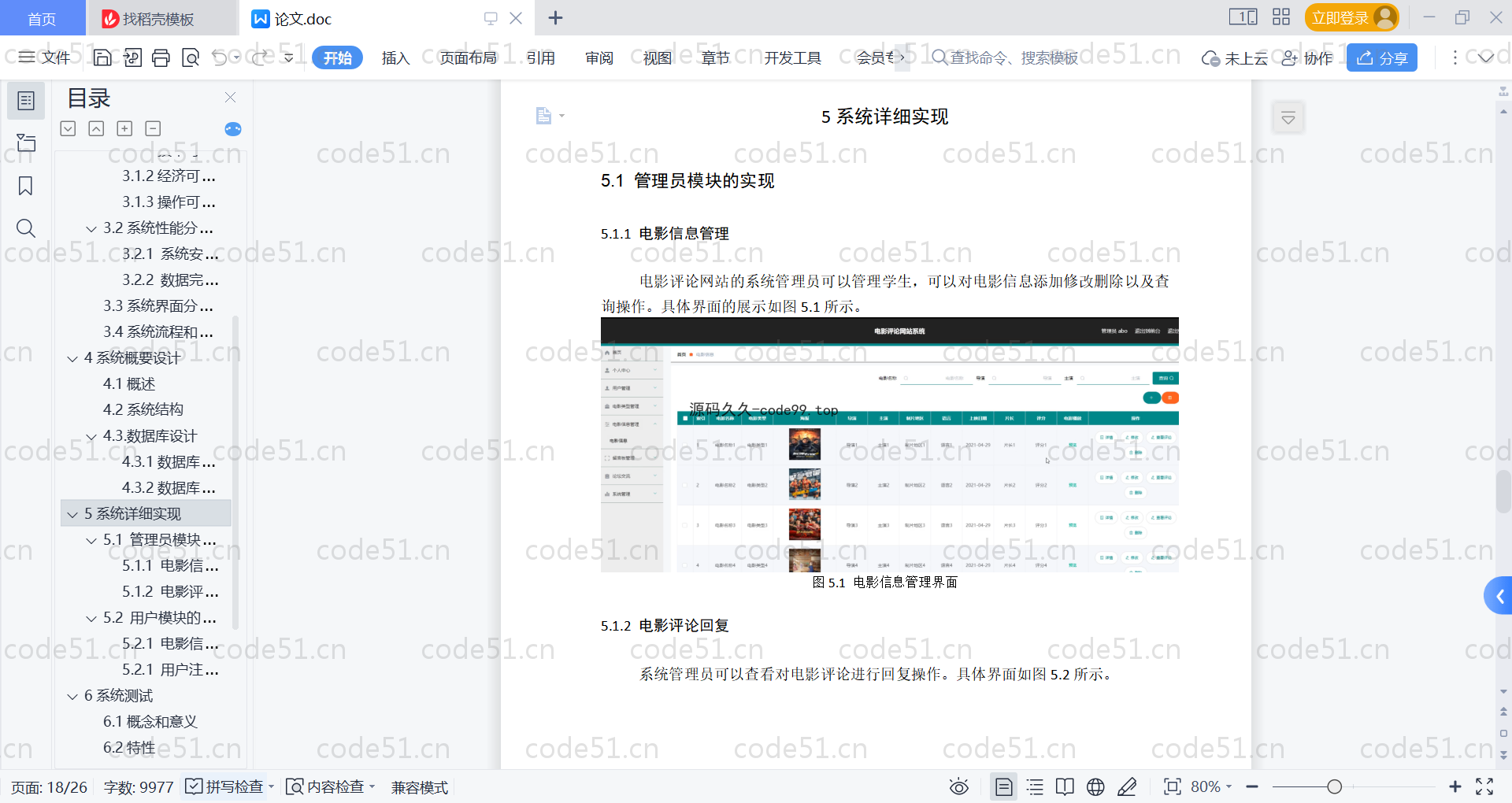
Task: Open the outline panel icon in sidebar
Action: (26, 101)
